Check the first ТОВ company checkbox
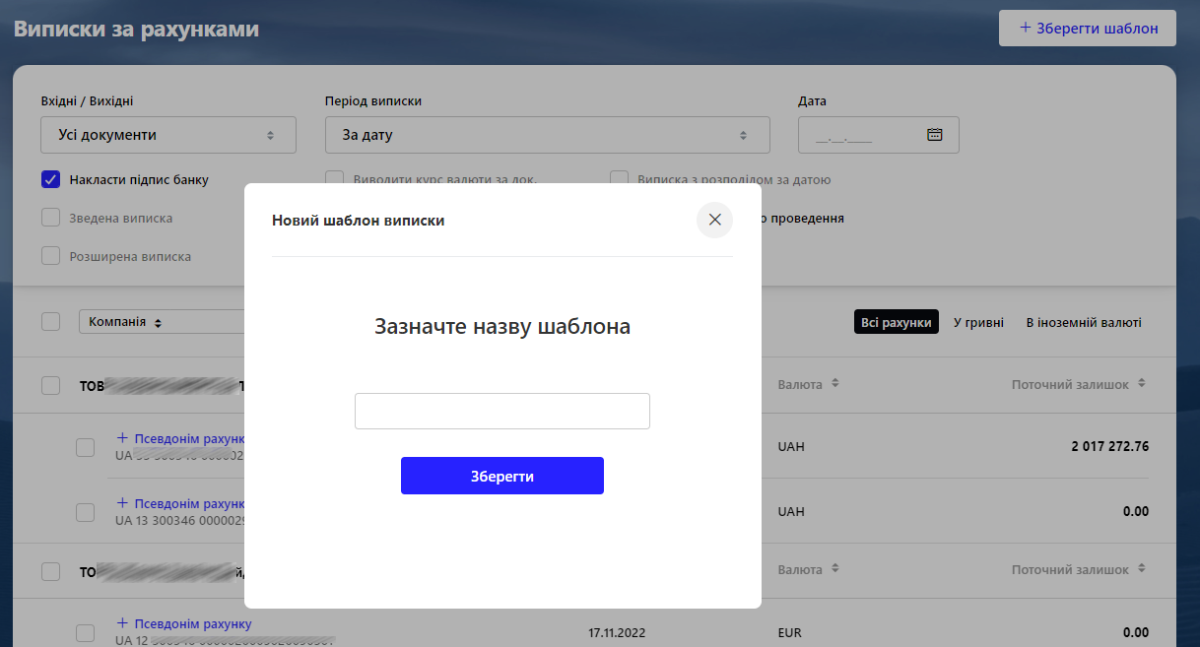The height and width of the screenshot is (647, 1200). pos(51,386)
